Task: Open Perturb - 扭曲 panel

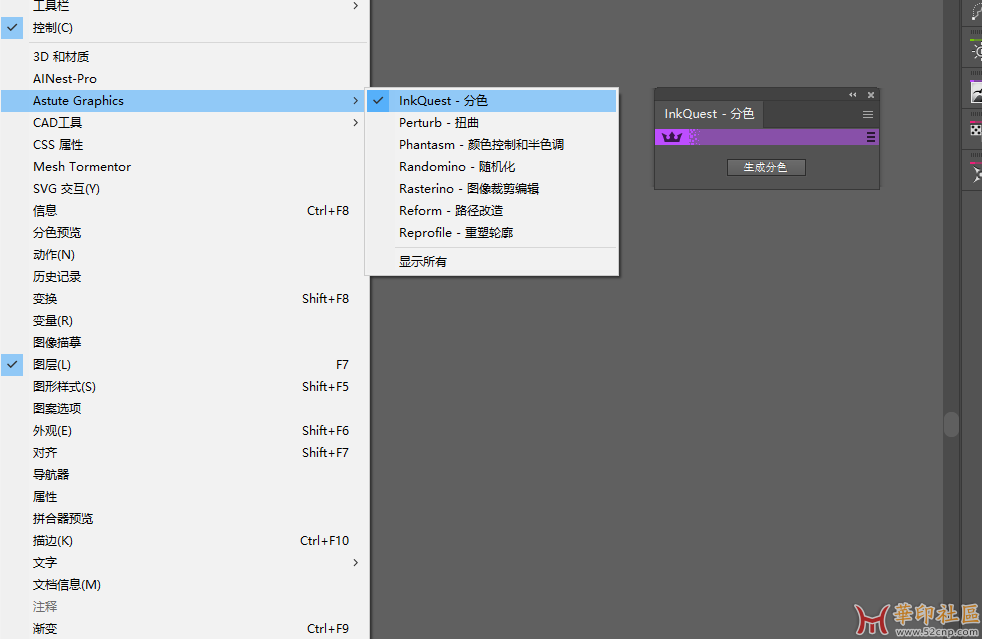Action: (x=492, y=123)
